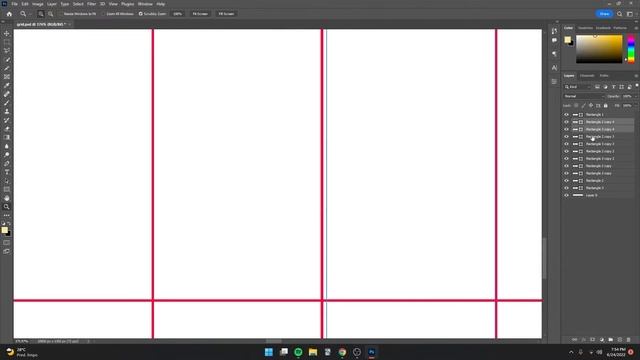Choose Zoom In mode in options bar

point(41,14)
